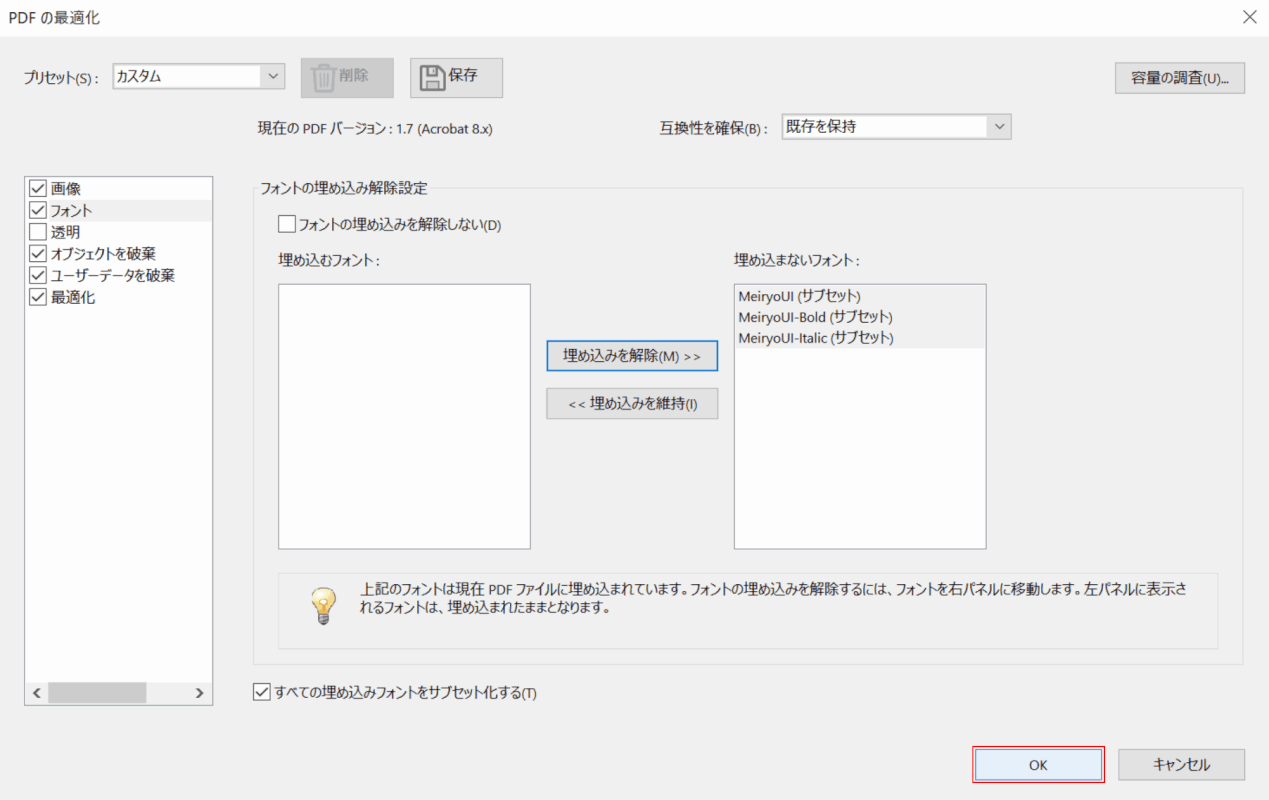Select MeiryoUI-Bold in the unembed font list
The image size is (1269, 800).
click(815, 317)
